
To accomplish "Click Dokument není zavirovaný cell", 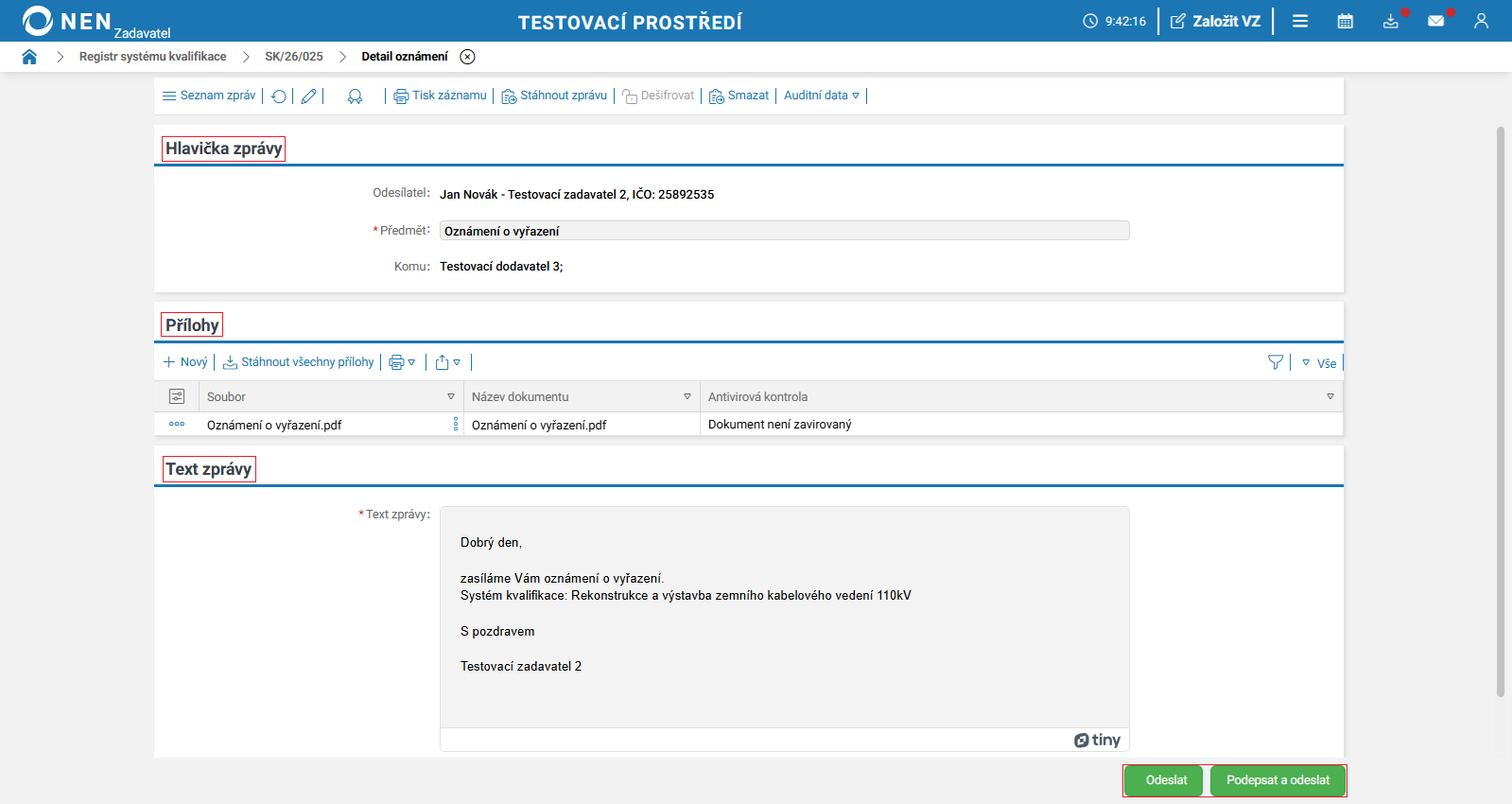I will pos(780,425).
